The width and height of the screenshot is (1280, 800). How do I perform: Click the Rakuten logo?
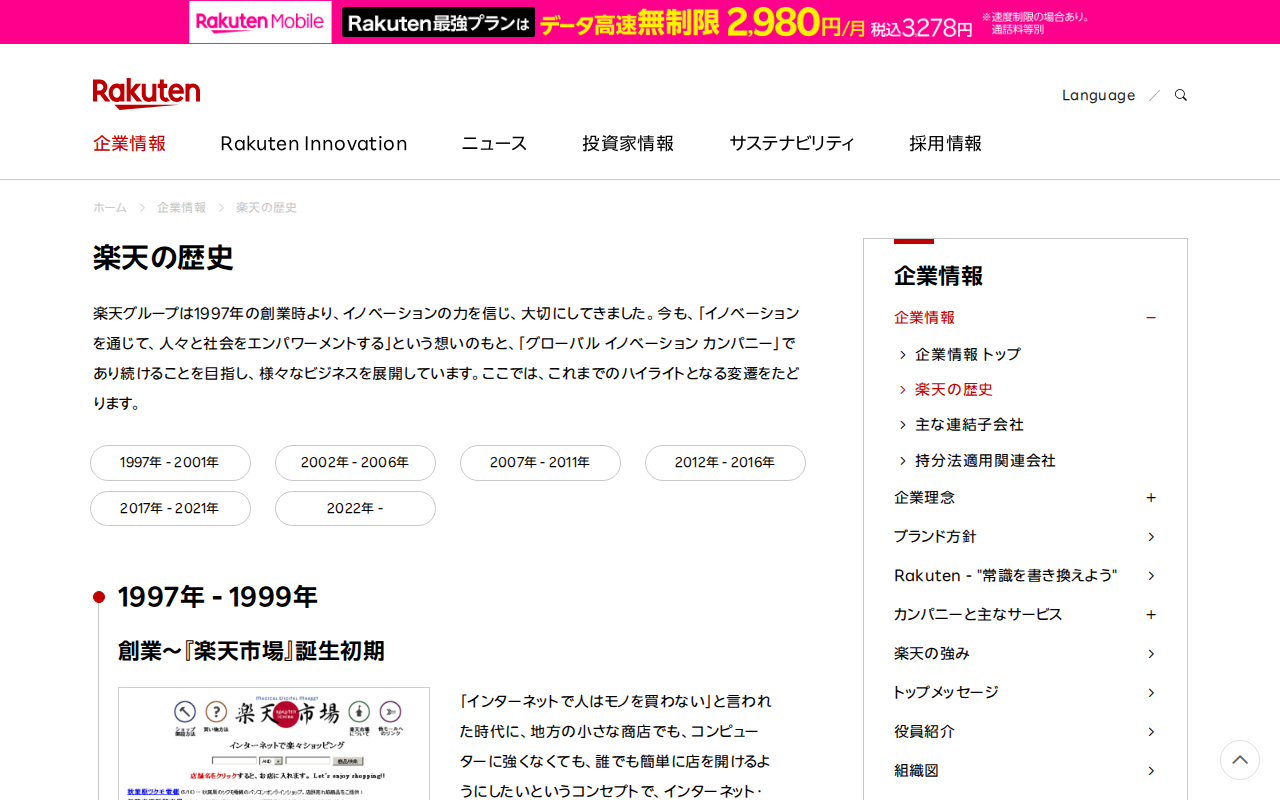click(x=146, y=93)
